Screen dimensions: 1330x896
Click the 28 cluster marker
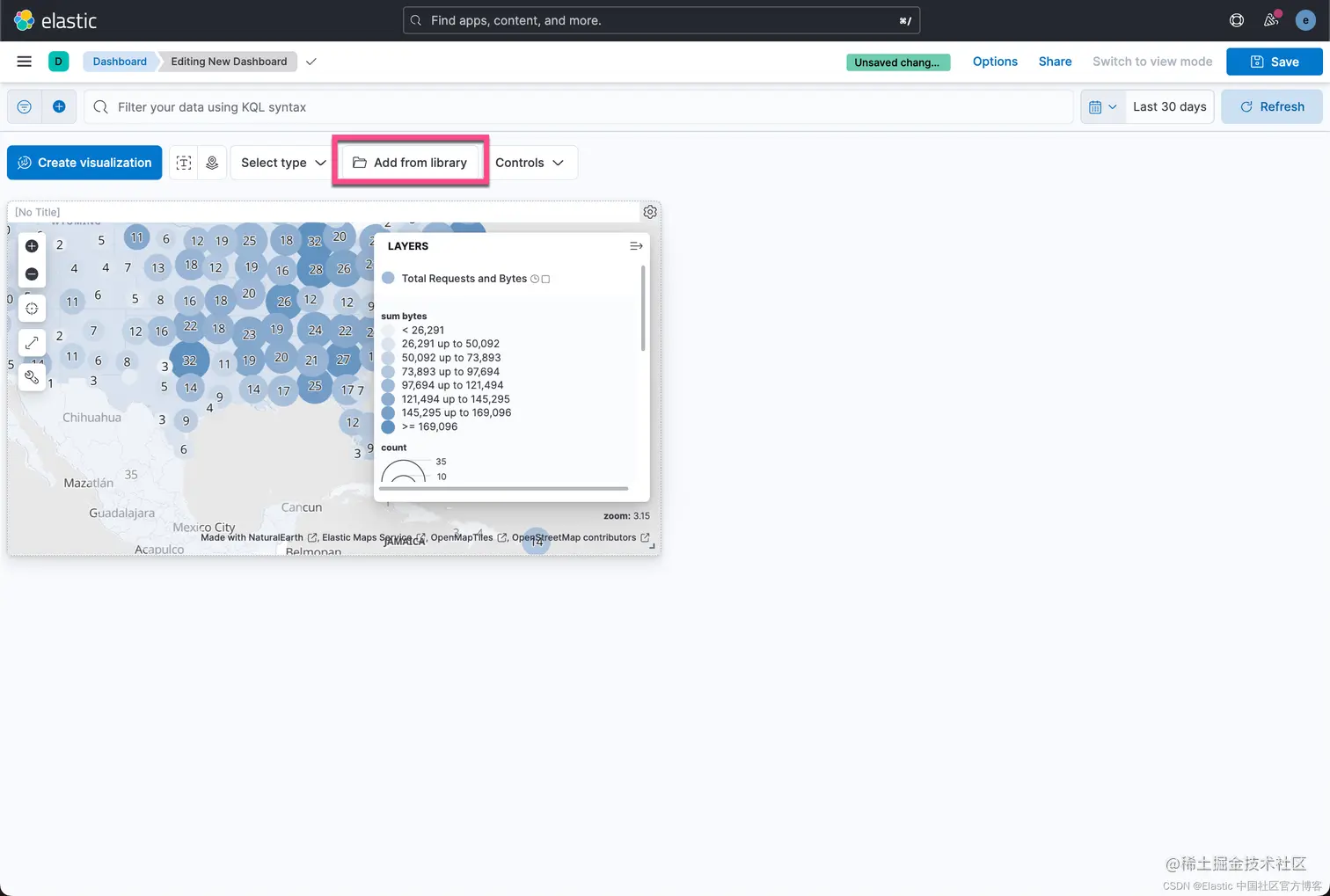(316, 270)
